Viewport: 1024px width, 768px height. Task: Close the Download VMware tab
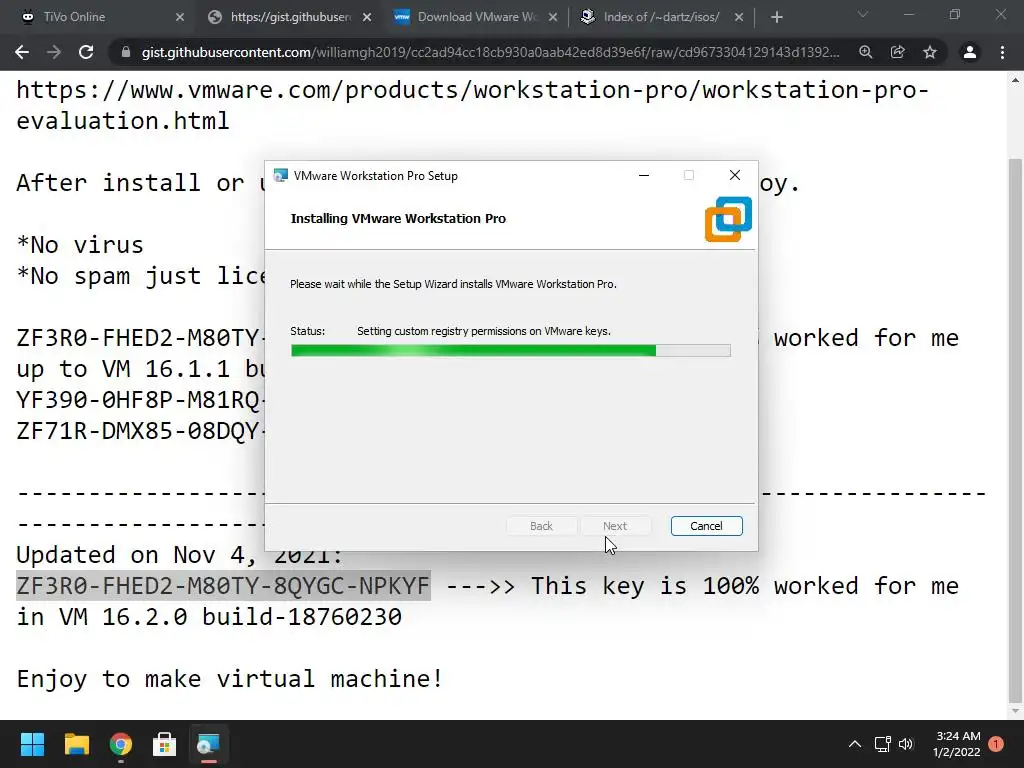[x=553, y=18]
